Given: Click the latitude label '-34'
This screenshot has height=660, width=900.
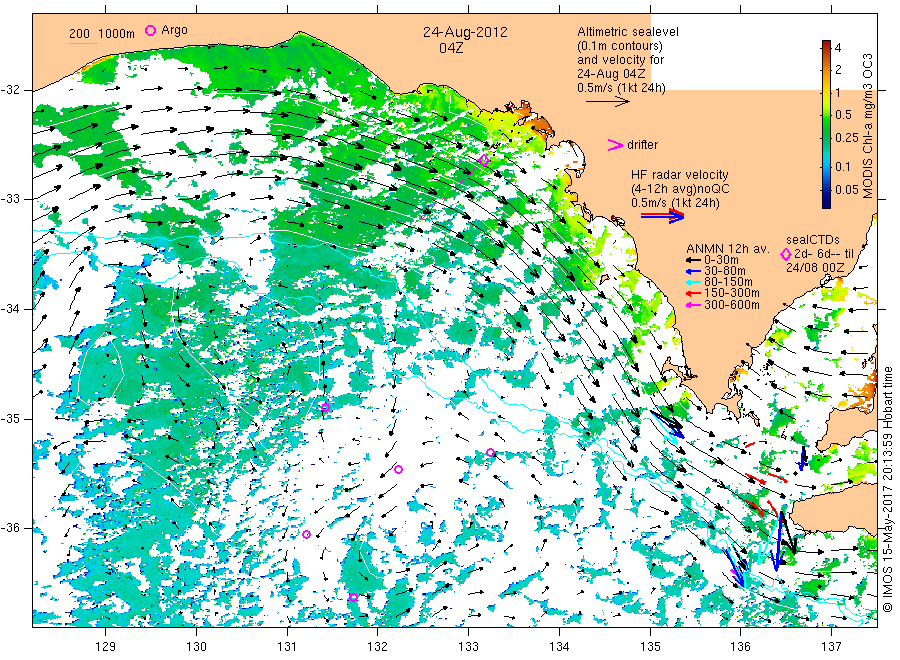Looking at the screenshot, I should pyautogui.click(x=11, y=309).
